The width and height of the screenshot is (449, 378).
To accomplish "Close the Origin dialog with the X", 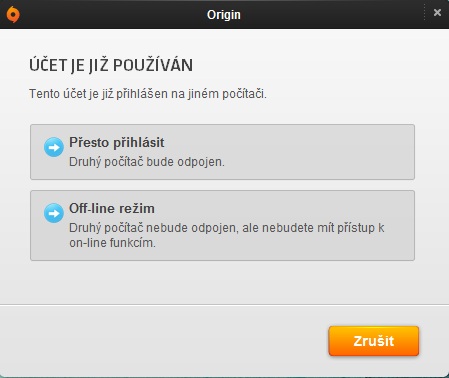I will click(437, 13).
